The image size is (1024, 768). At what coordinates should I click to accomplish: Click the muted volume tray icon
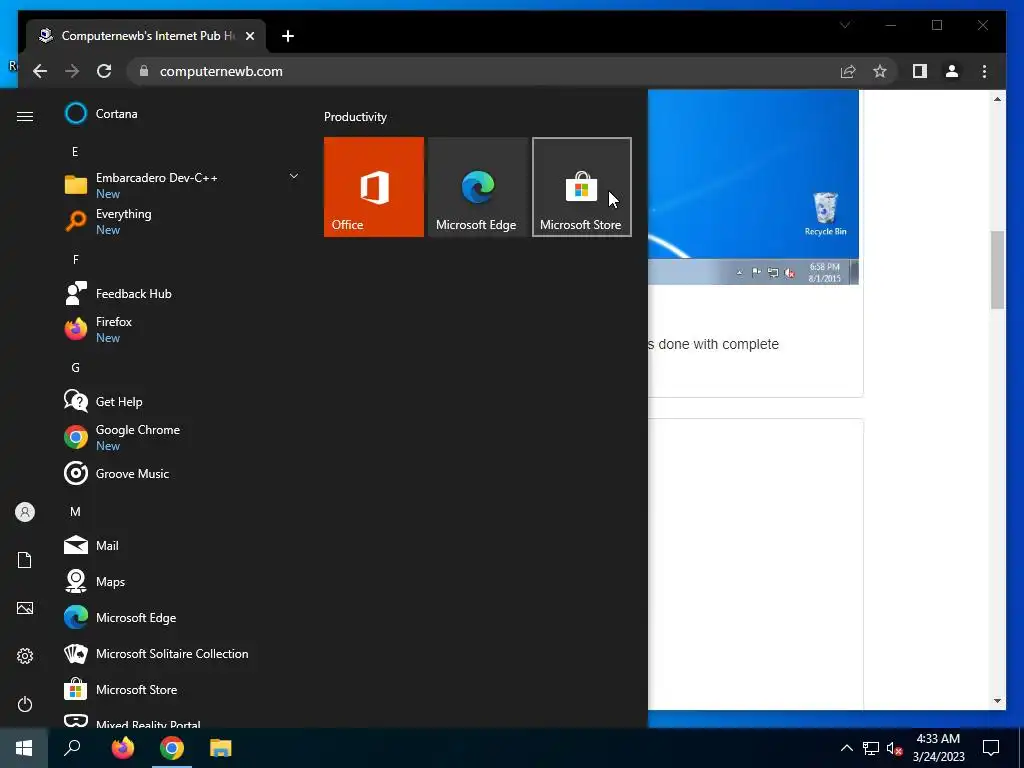[x=894, y=748]
